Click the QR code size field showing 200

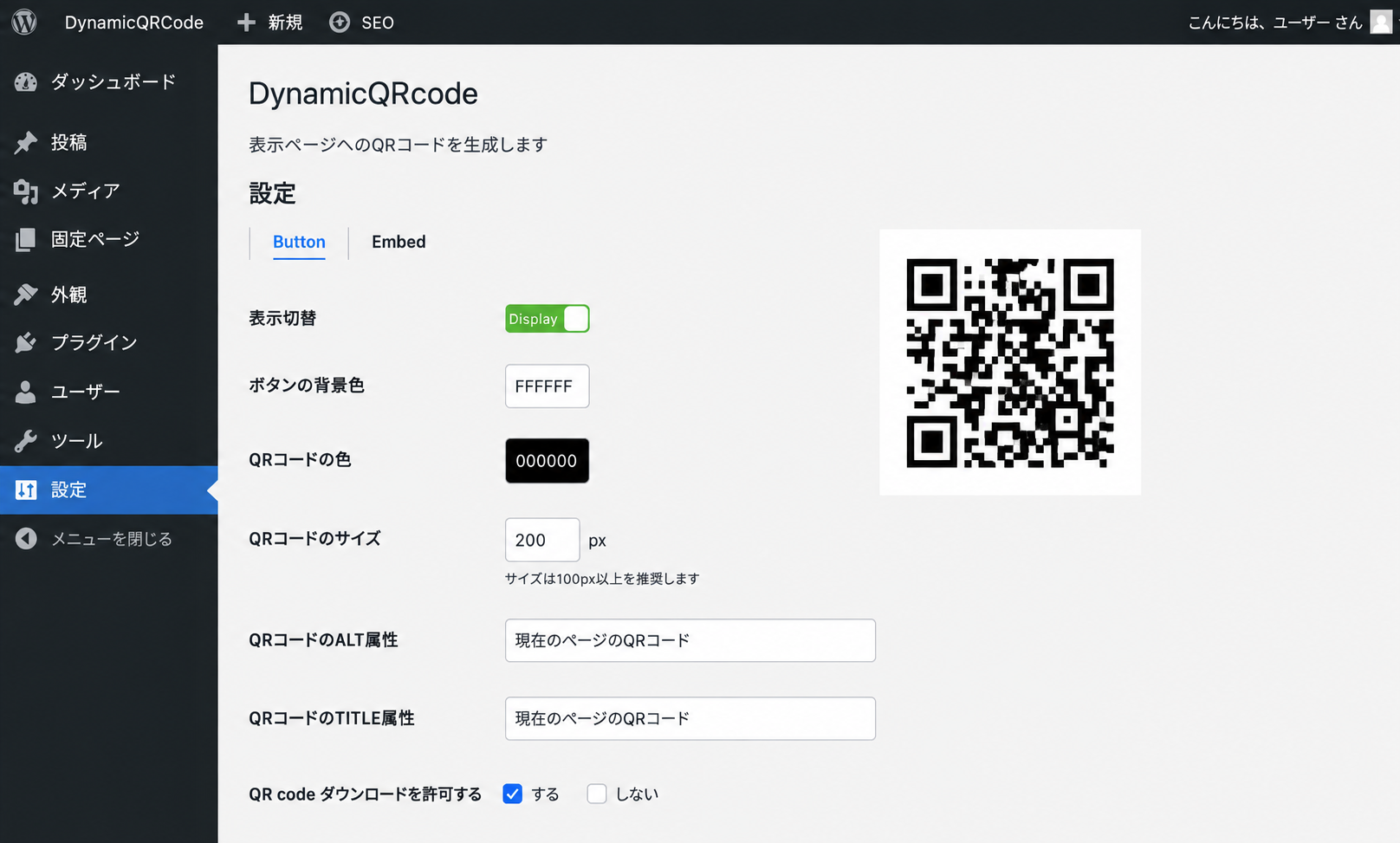pos(542,540)
